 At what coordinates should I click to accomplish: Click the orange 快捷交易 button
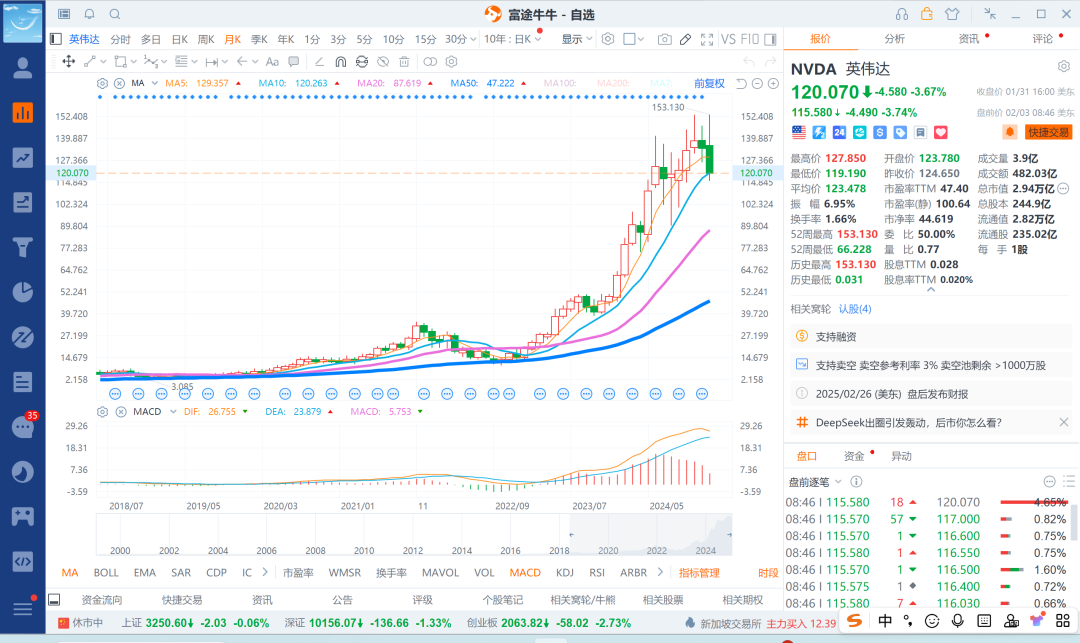click(1048, 131)
